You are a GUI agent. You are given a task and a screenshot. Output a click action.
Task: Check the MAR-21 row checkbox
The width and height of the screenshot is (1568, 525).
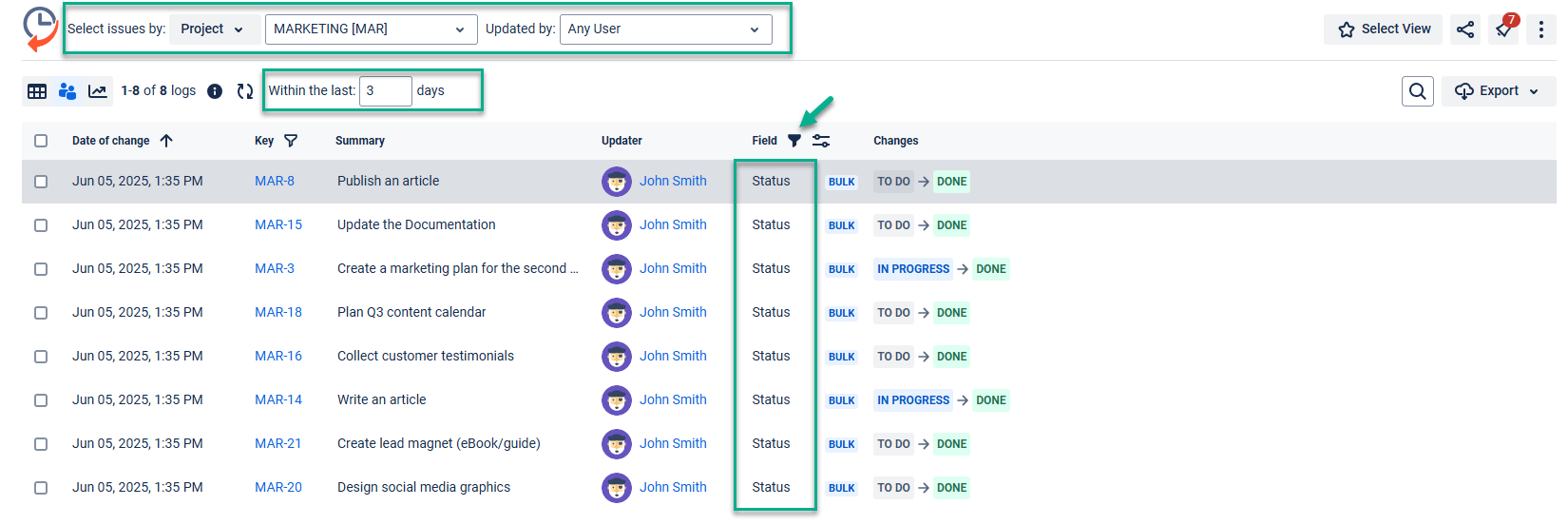(41, 444)
